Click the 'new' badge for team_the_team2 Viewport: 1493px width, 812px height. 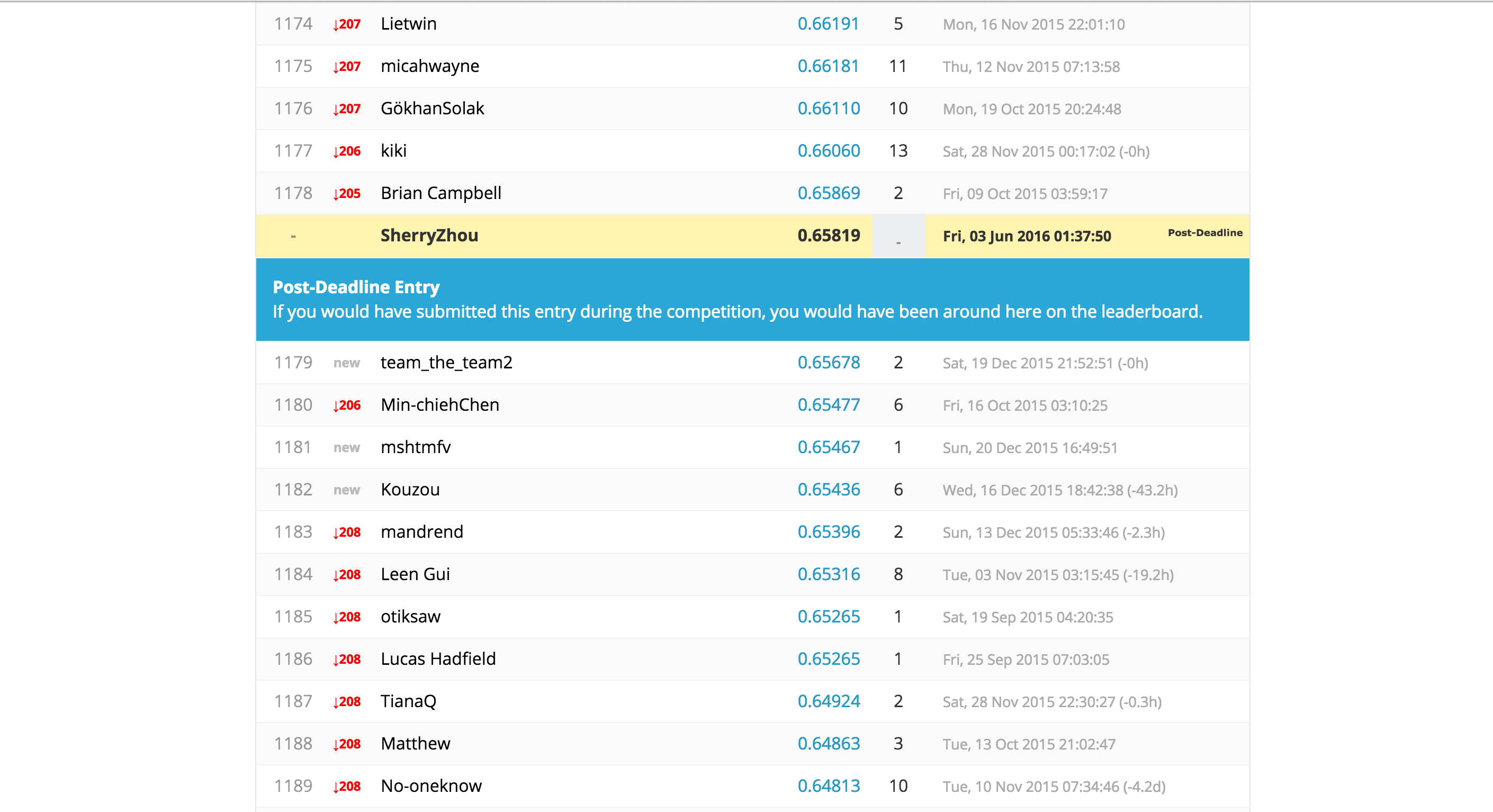coord(347,363)
